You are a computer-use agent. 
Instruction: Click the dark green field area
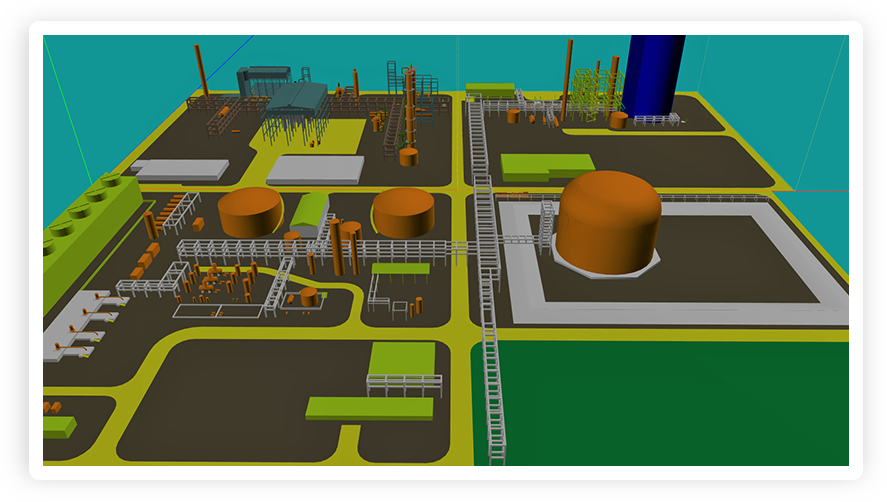coord(670,400)
